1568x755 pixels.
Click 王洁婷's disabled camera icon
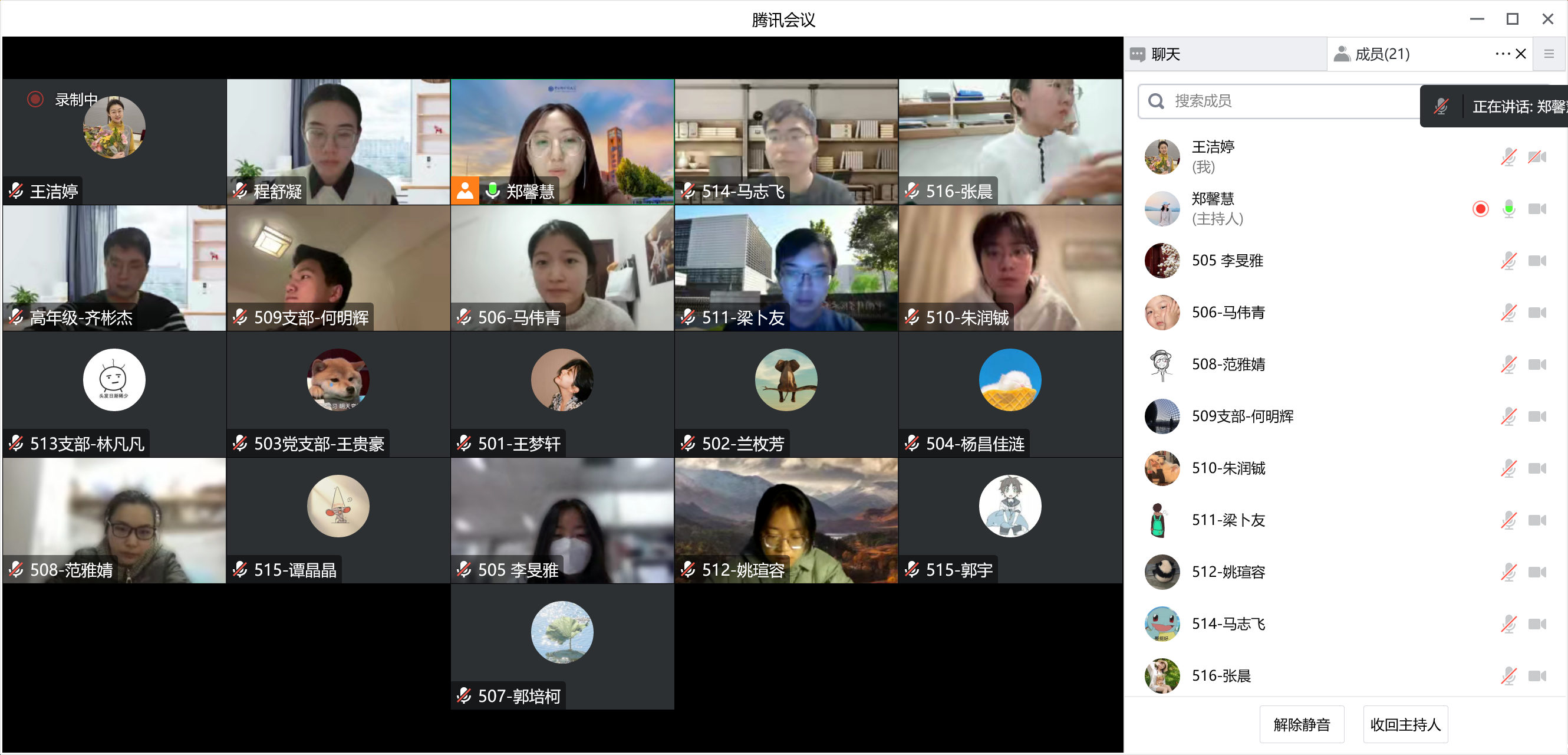pyautogui.click(x=1537, y=157)
